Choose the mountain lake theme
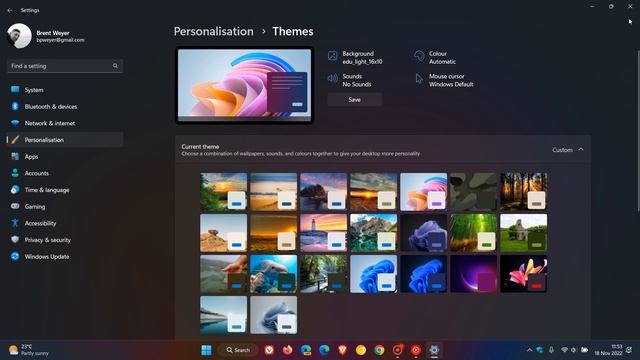 point(373,233)
